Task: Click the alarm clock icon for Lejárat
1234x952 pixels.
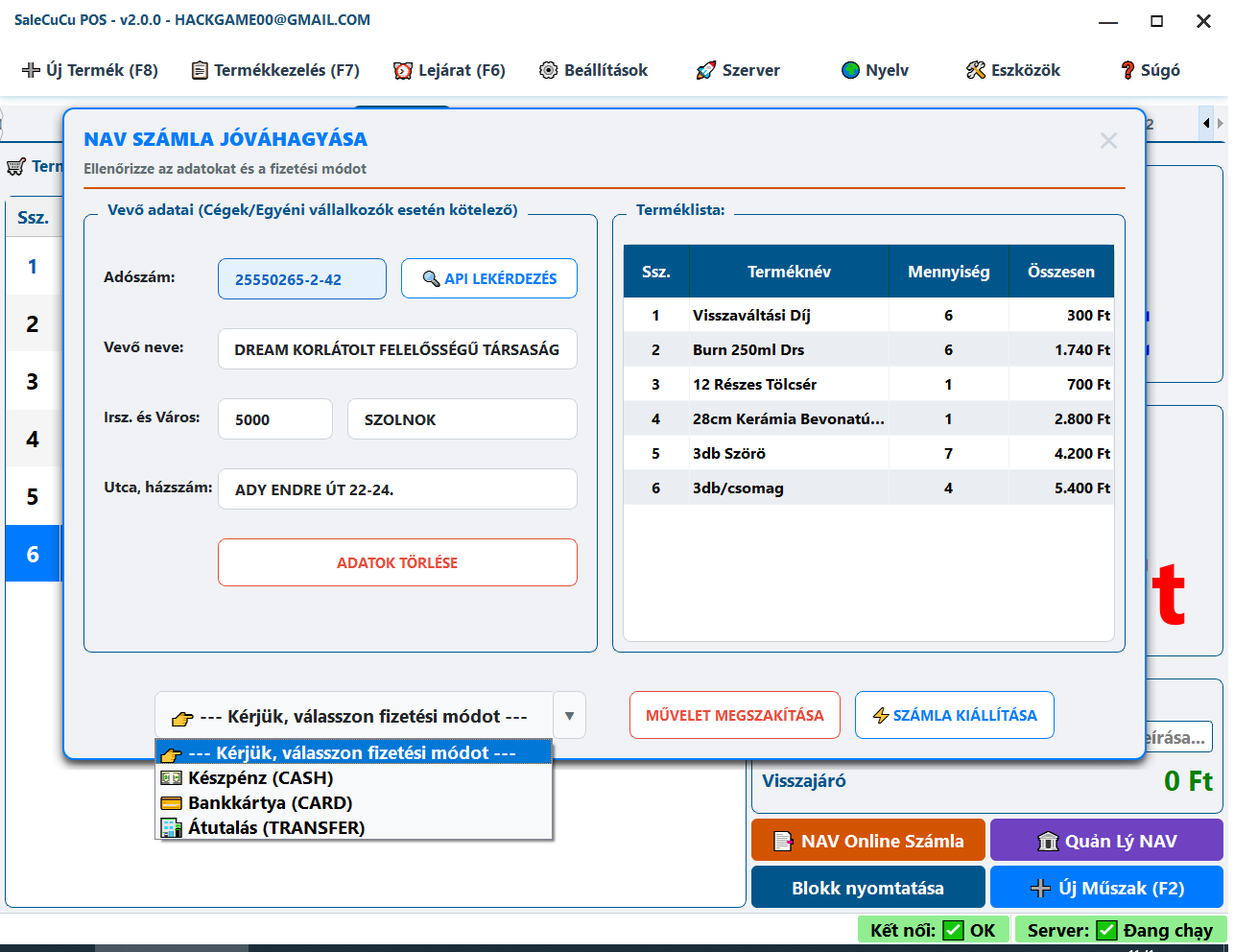Action: point(403,70)
